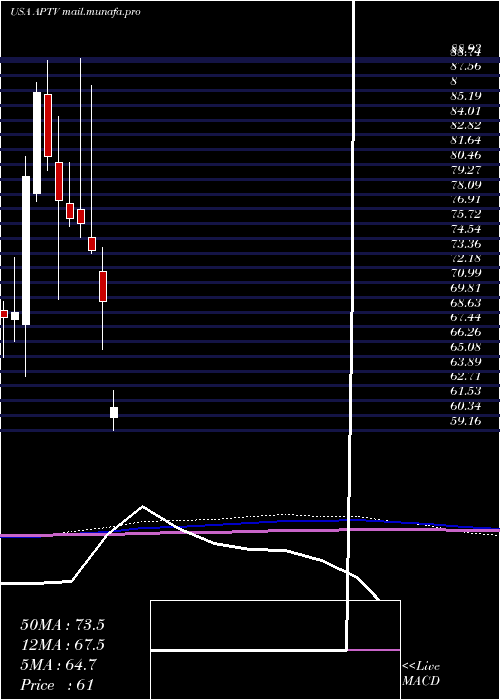Image resolution: width=500 pixels, height=700 pixels.
Task: Click the 60.34 price axis label
Action: pos(466,406)
